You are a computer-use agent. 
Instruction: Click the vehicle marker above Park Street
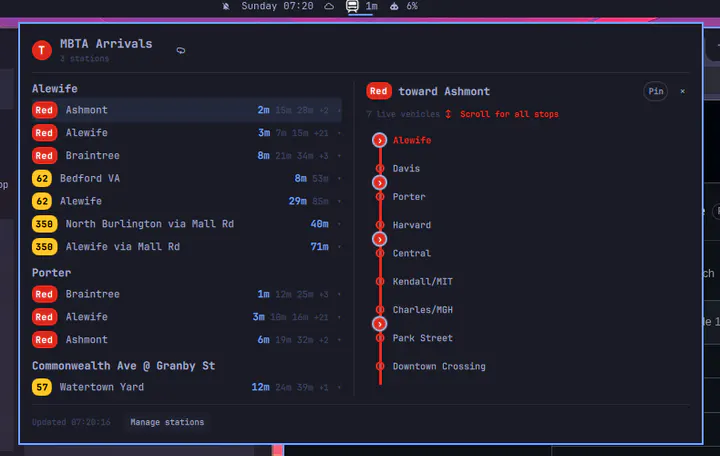[x=379, y=324]
